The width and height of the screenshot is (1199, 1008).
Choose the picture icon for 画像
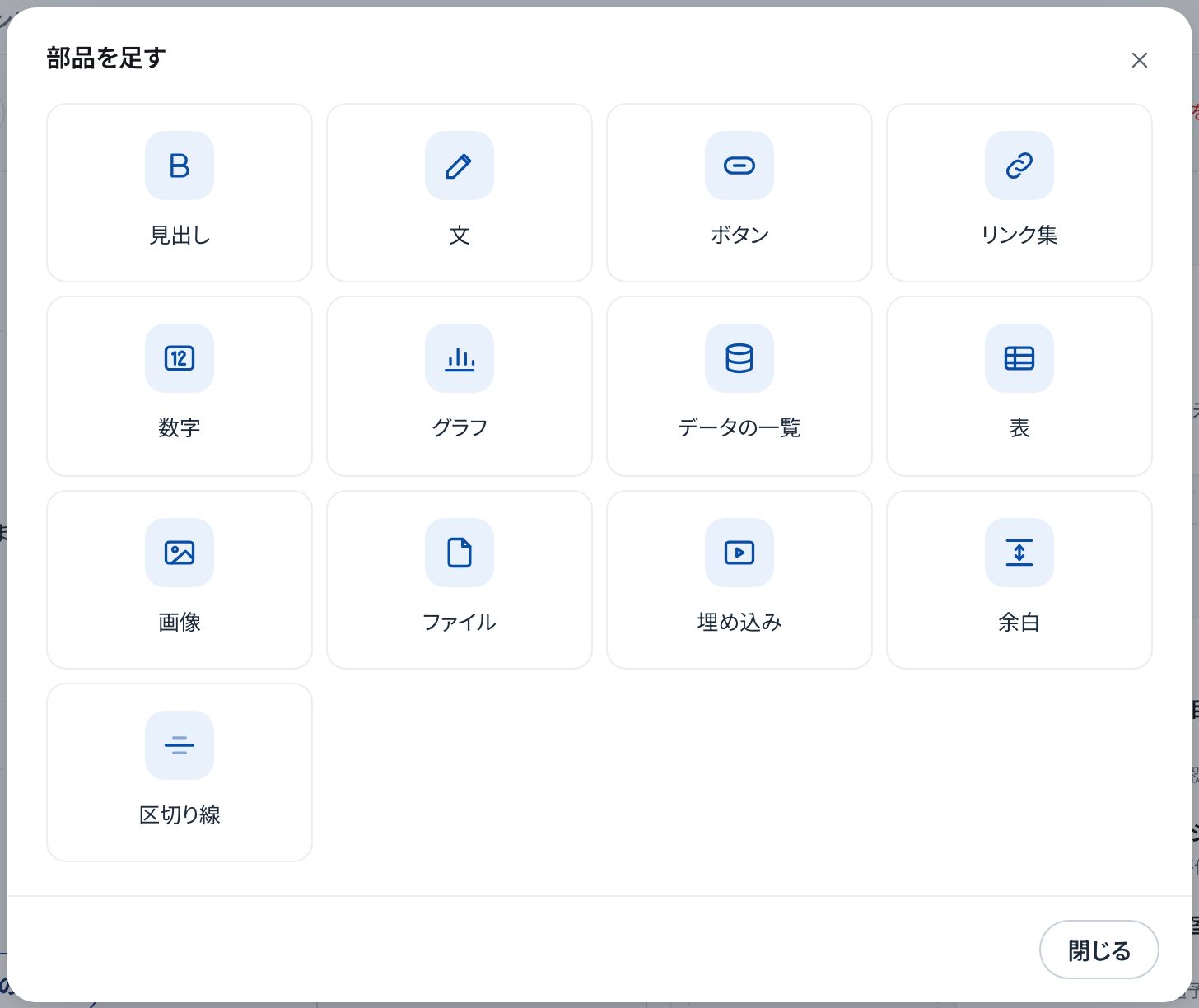pyautogui.click(x=180, y=553)
